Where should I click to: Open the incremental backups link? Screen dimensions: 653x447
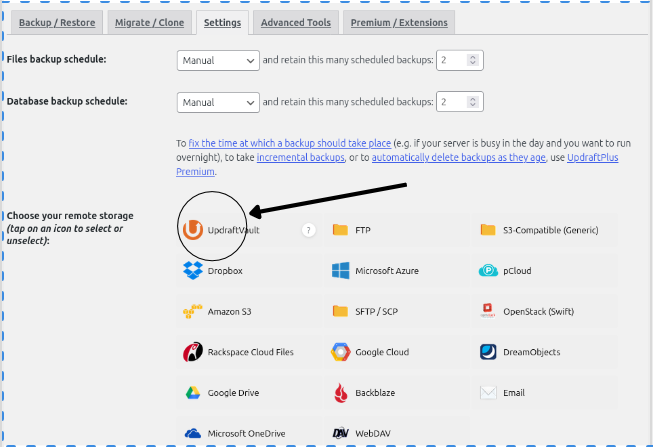[x=299, y=158]
